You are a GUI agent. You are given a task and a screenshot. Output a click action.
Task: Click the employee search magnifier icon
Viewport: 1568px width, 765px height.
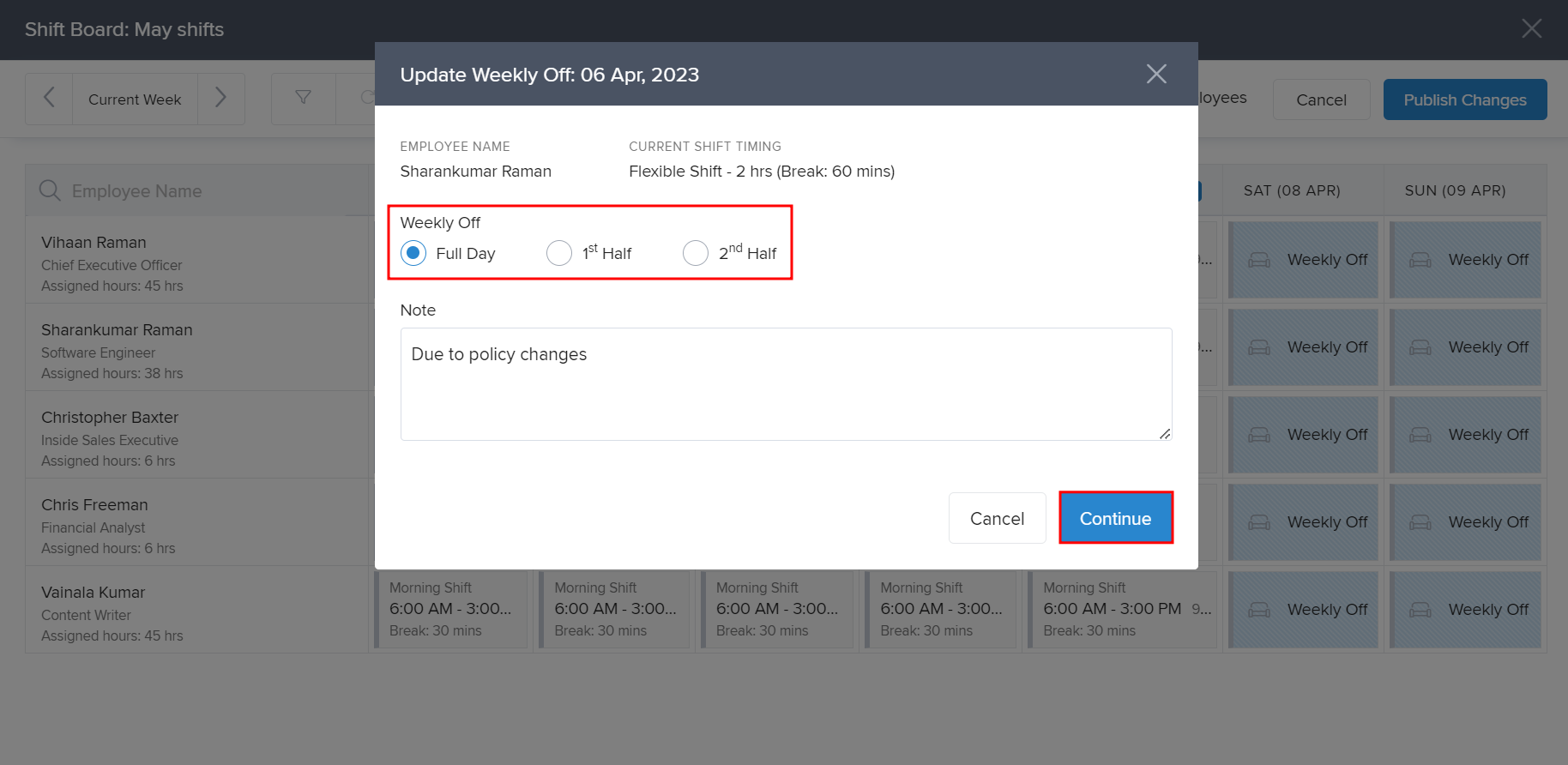pyautogui.click(x=50, y=190)
